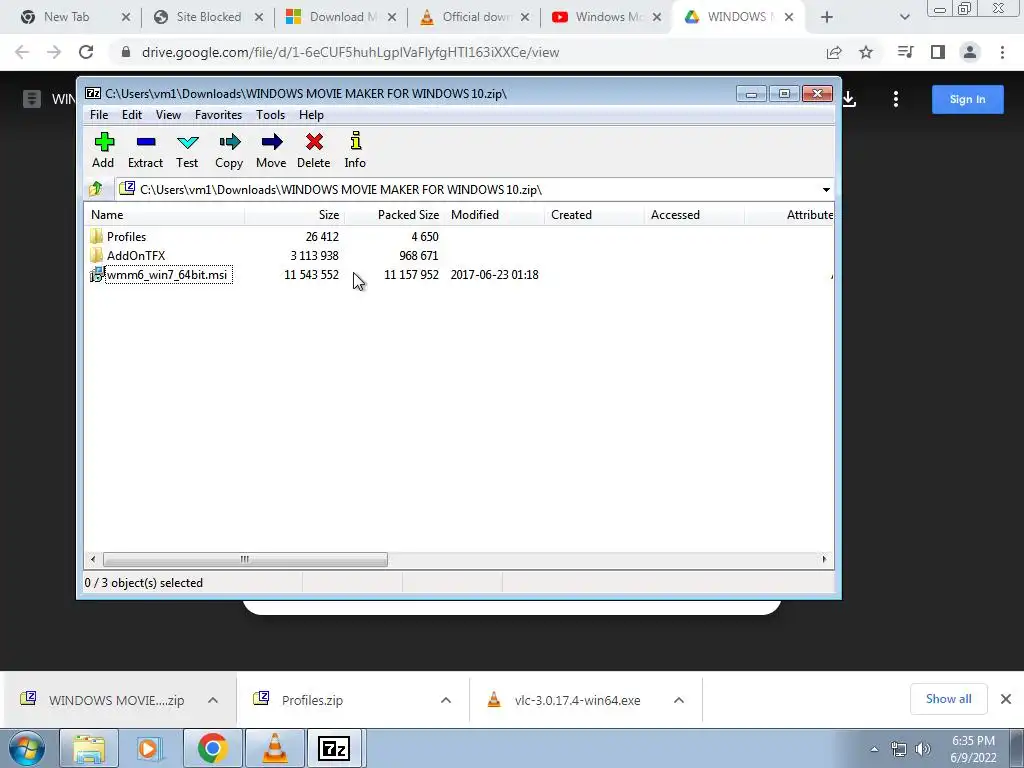Open the Windows Start button
The height and width of the screenshot is (768, 1024).
coord(27,748)
